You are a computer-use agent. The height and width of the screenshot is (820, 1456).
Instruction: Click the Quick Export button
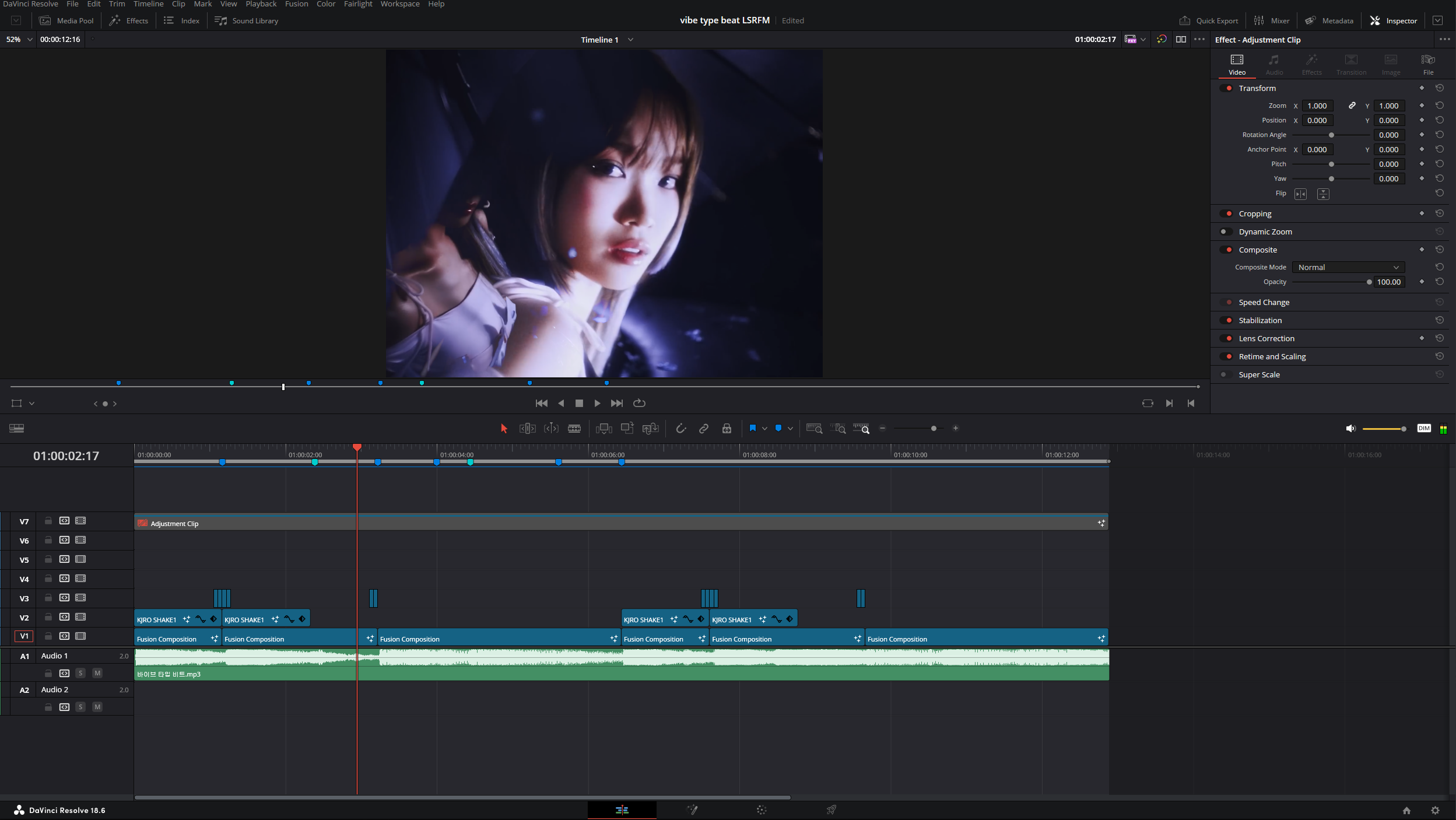1208,20
